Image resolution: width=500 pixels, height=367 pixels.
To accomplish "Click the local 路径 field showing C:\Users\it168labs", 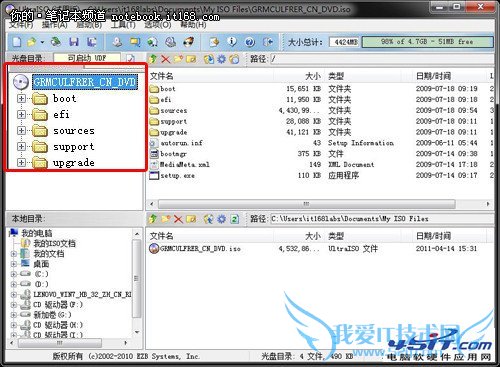I will [x=382, y=219].
